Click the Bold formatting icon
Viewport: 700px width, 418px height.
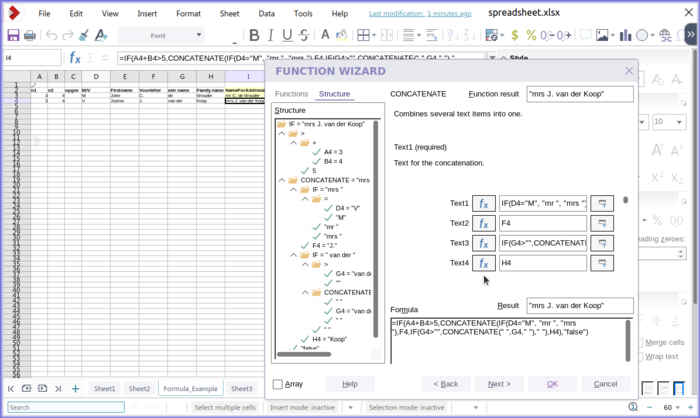tap(254, 35)
